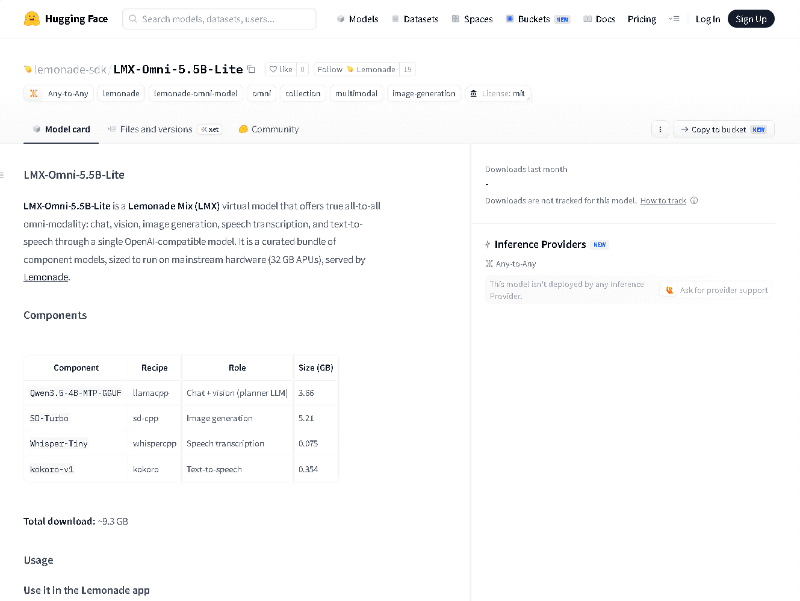
Task: Select the image-generation tag
Action: (x=423, y=93)
